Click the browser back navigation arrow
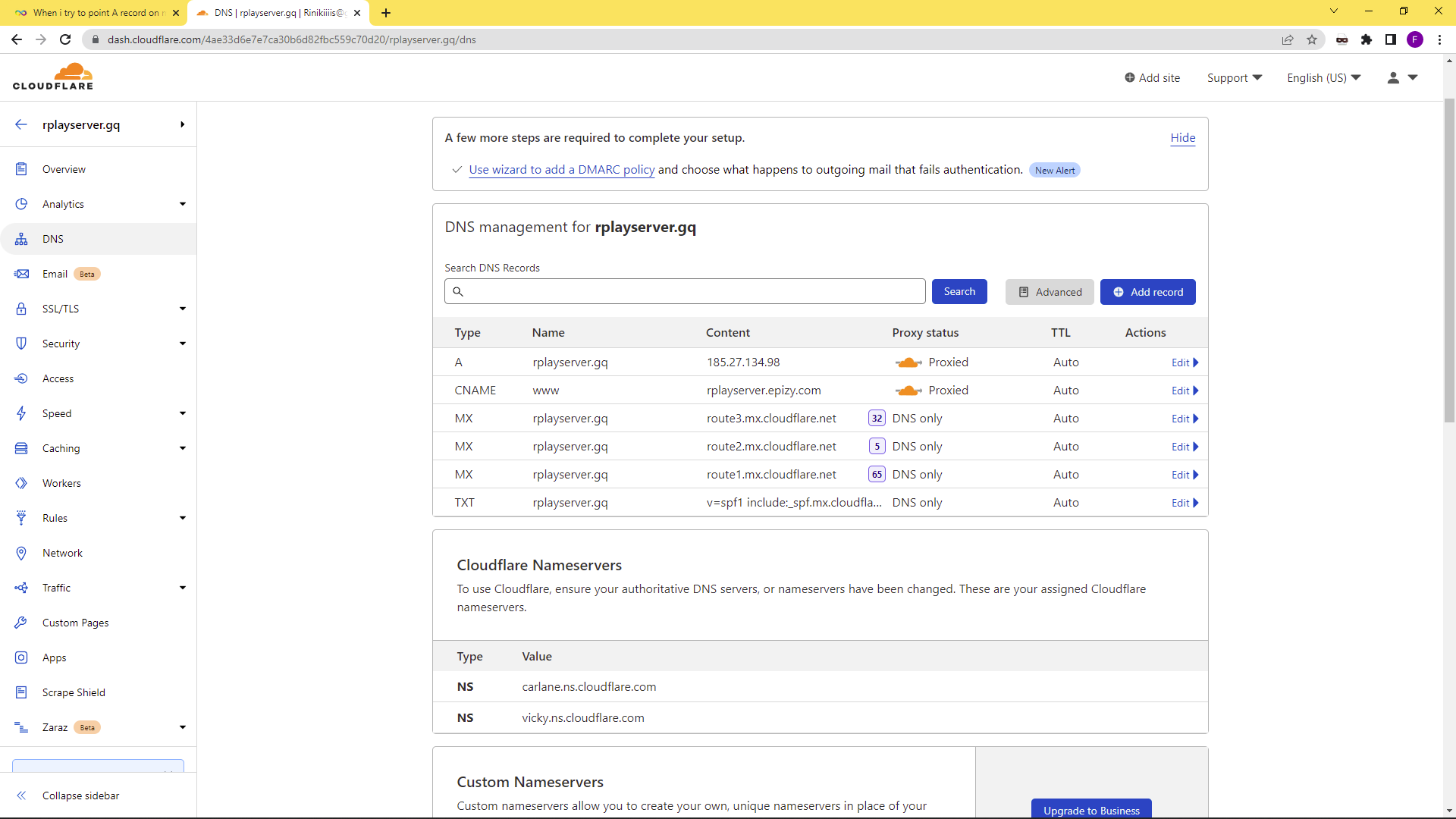This screenshot has height=819, width=1456. click(17, 39)
